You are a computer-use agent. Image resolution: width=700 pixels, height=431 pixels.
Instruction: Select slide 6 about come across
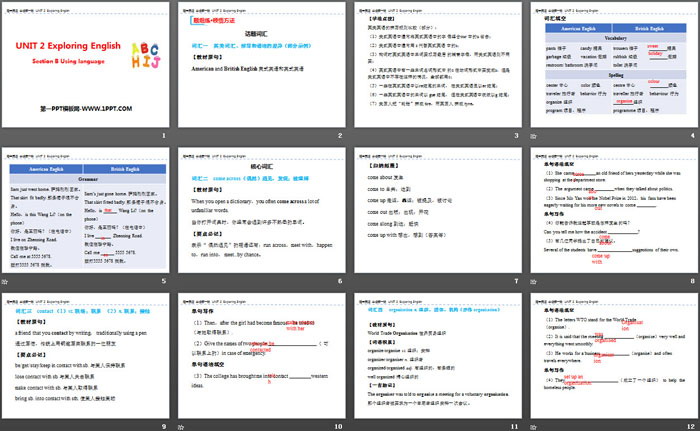click(262, 210)
